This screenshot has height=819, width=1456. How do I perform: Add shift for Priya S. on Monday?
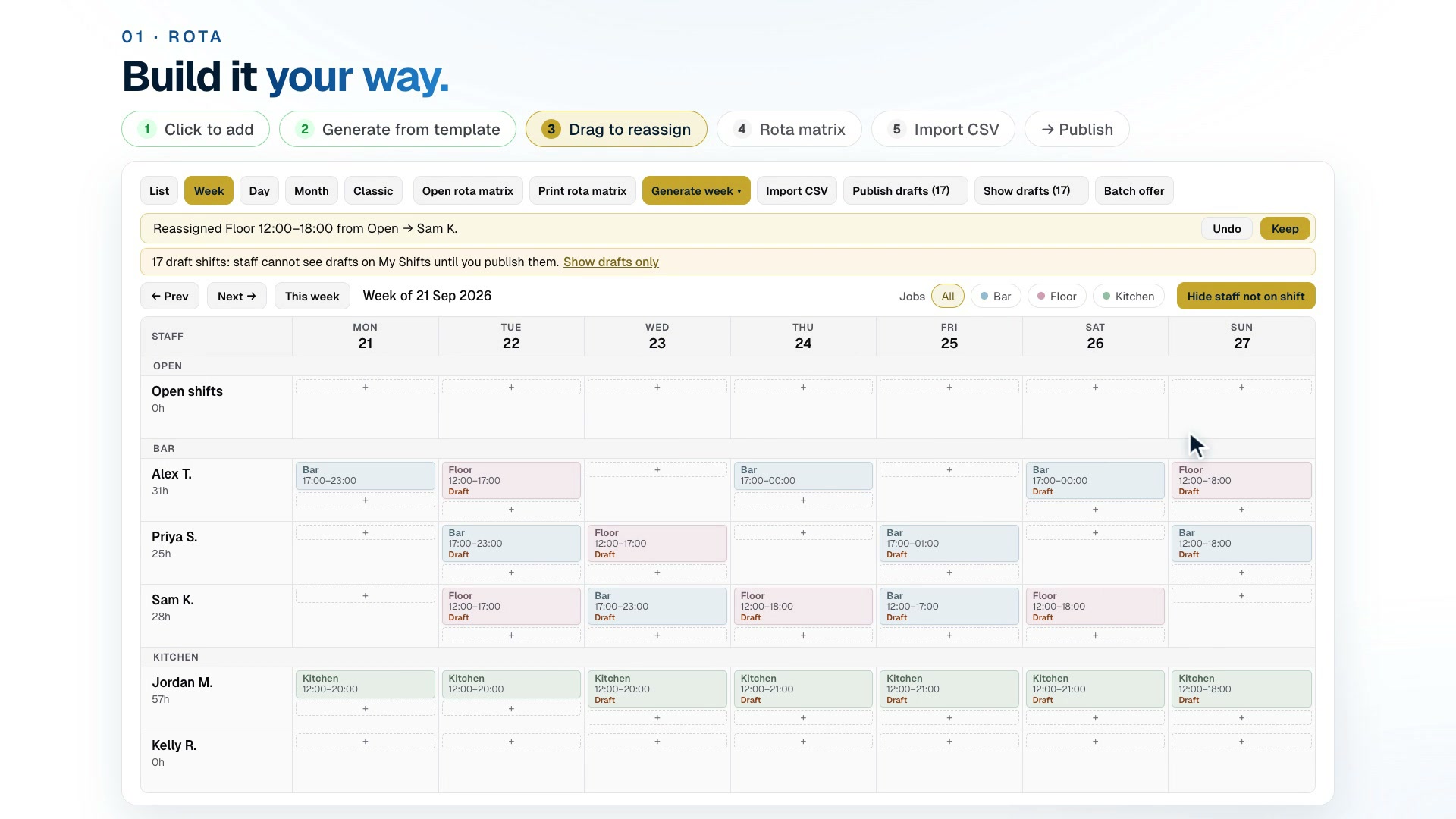tap(365, 533)
